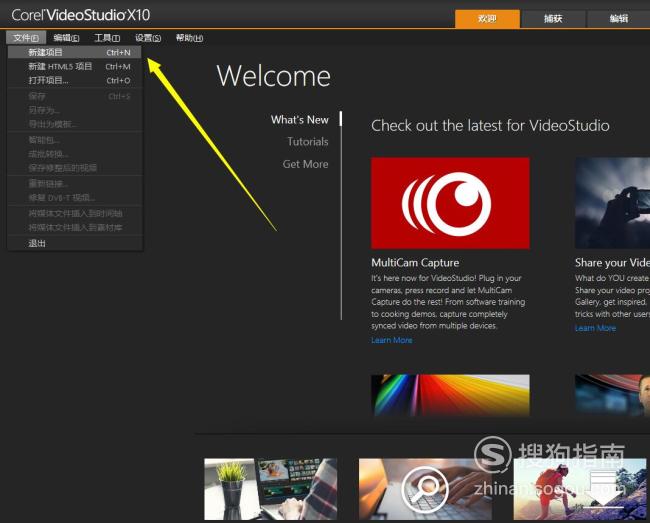This screenshot has height=523, width=650.
Task: Click the MultiCam Capture red logo image
Action: tap(450, 203)
